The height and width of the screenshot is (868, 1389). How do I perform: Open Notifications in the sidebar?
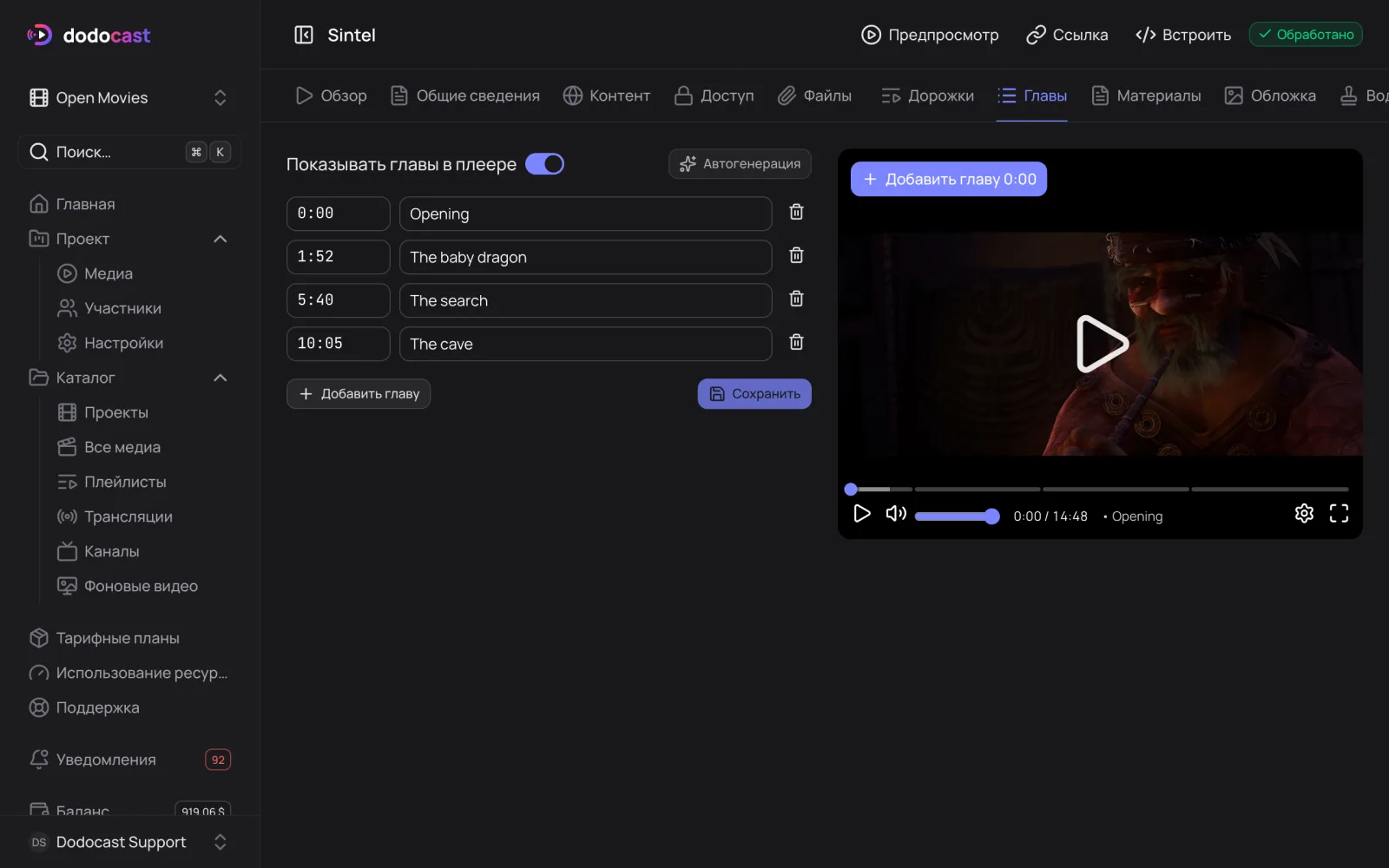[x=130, y=759]
